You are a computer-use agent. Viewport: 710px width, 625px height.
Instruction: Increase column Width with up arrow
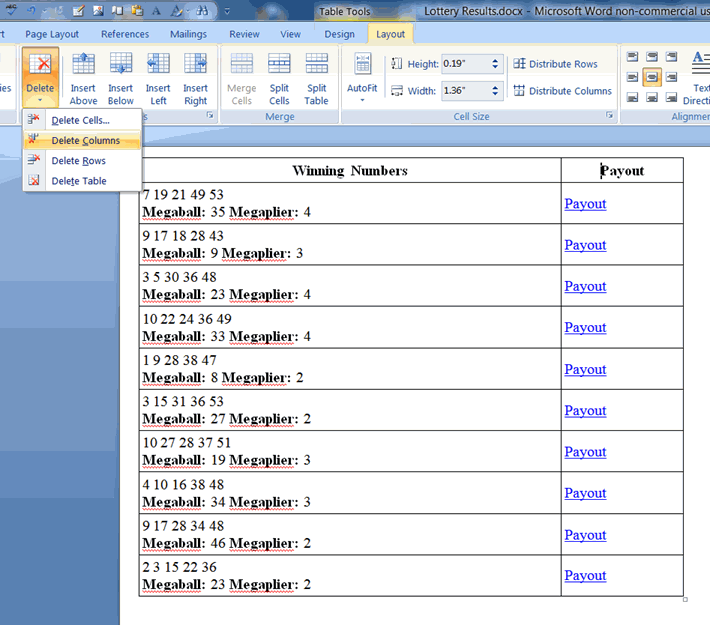click(x=495, y=87)
